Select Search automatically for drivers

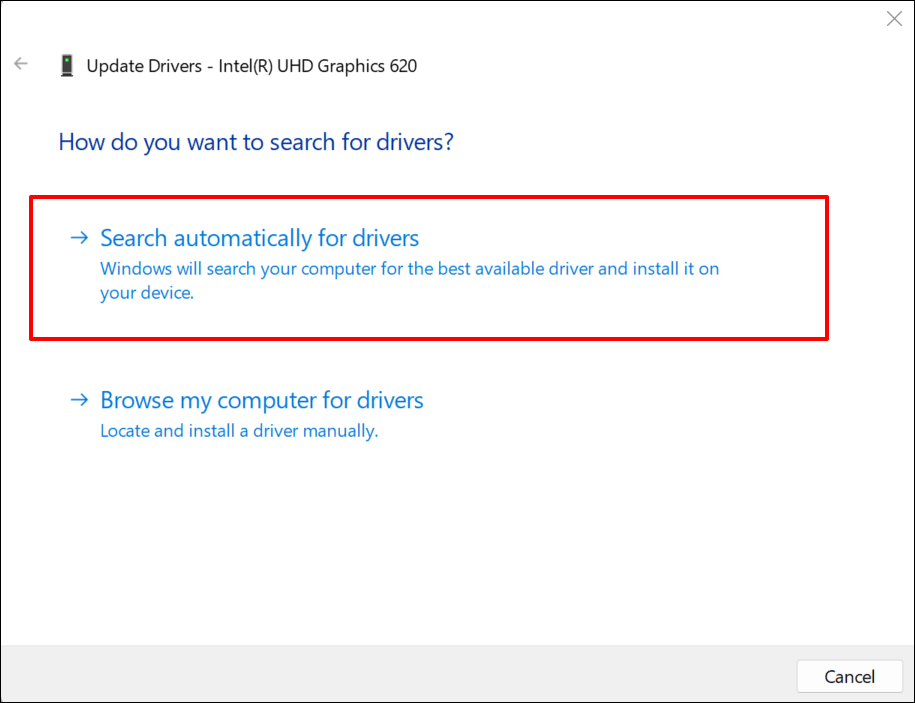tap(259, 238)
